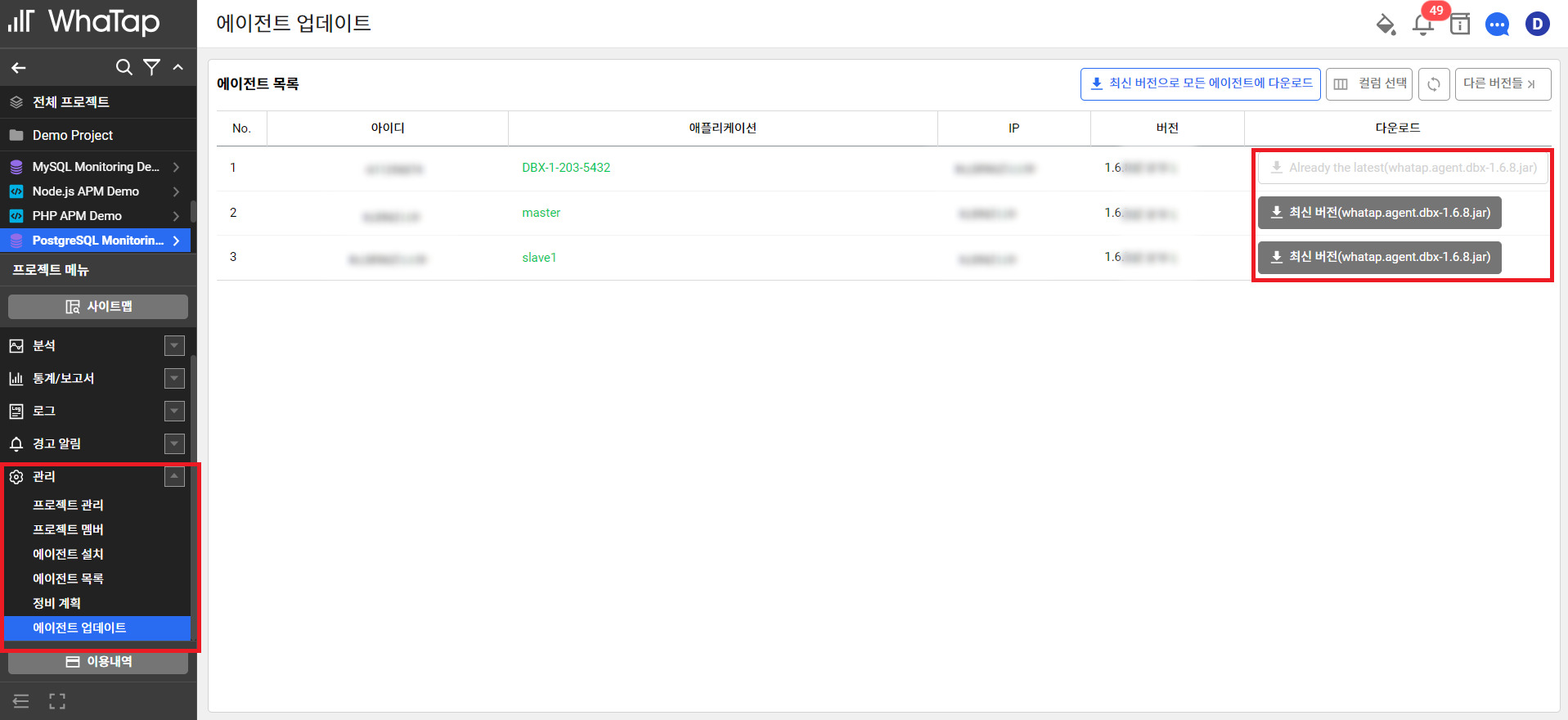Click application master
This screenshot has width=1568, height=720.
tap(541, 213)
